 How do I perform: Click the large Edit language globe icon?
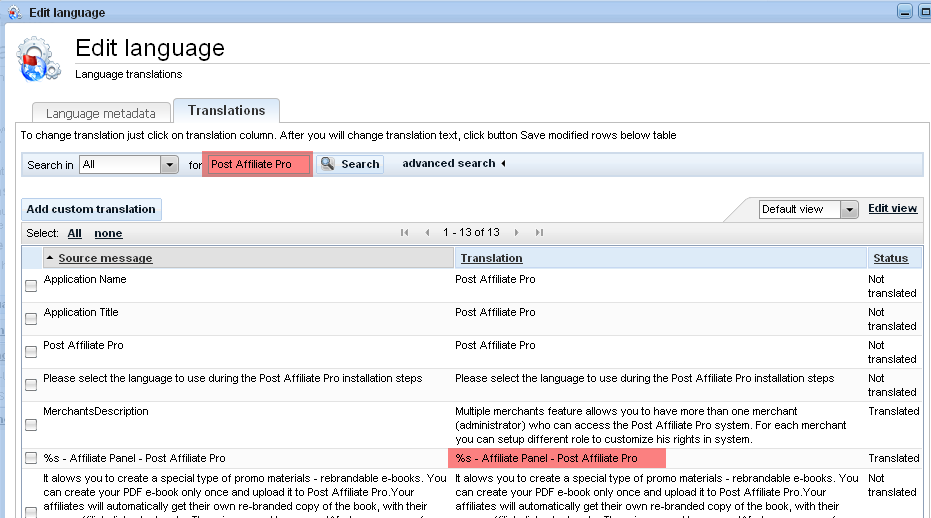click(38, 58)
